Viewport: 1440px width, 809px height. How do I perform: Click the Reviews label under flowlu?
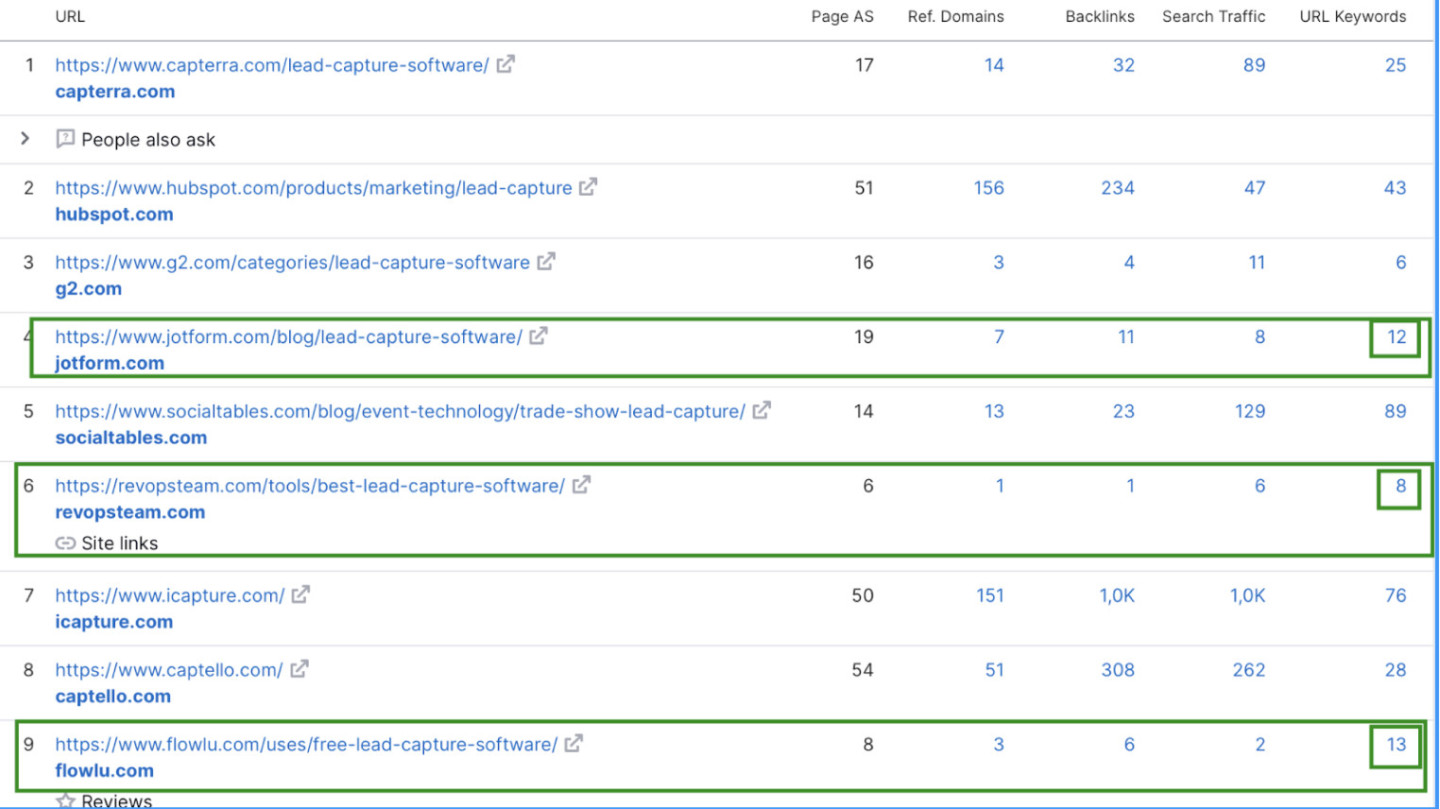pyautogui.click(x=117, y=801)
